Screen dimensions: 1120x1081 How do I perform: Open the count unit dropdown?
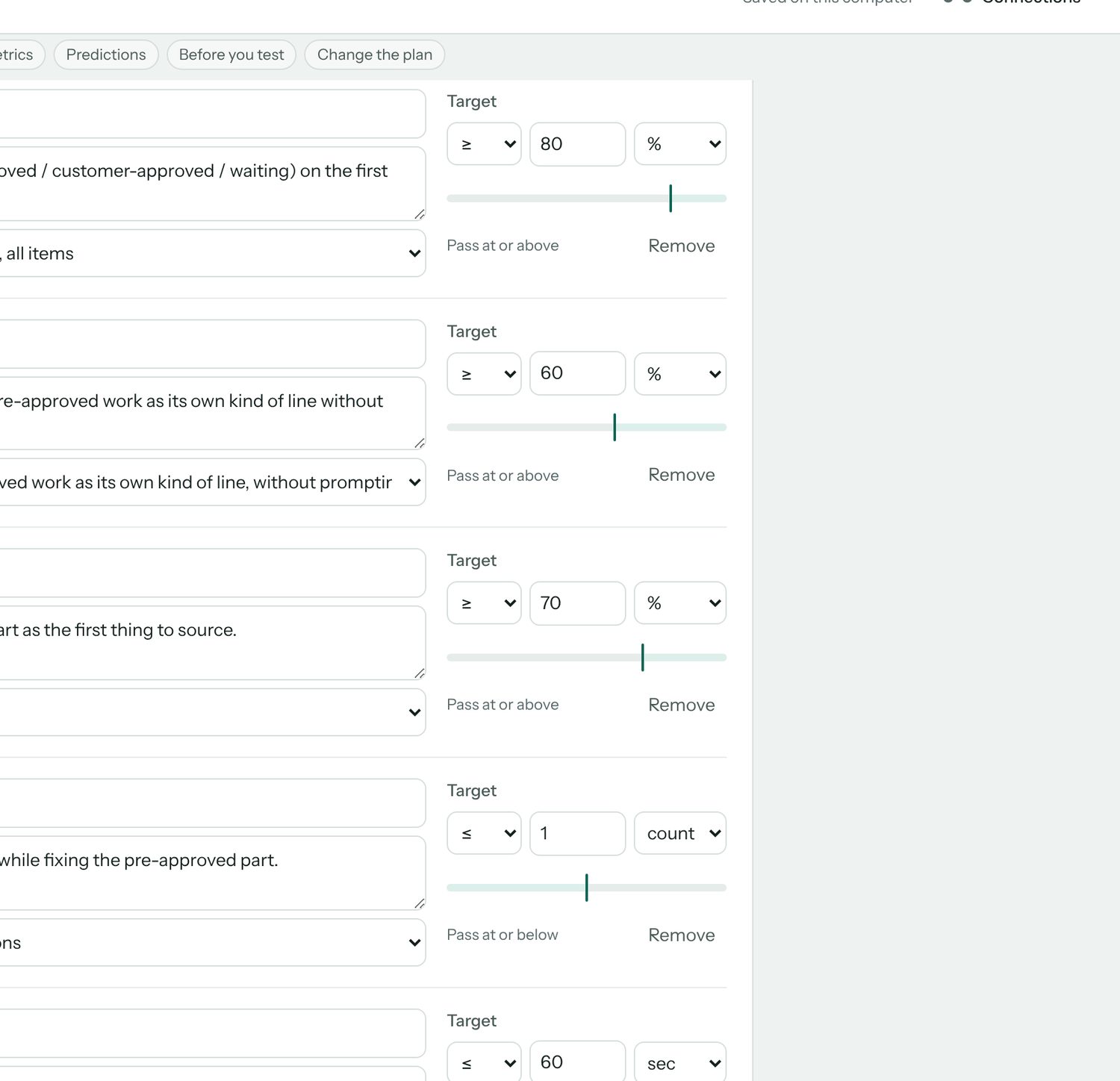point(680,833)
